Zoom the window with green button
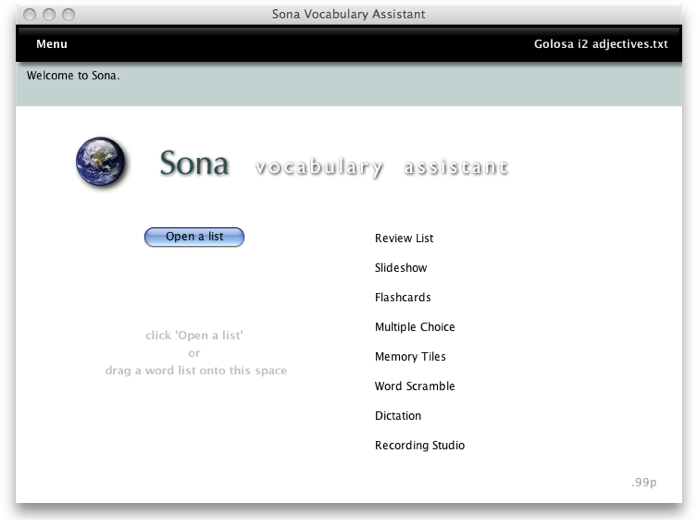700x520 pixels. coord(68,14)
